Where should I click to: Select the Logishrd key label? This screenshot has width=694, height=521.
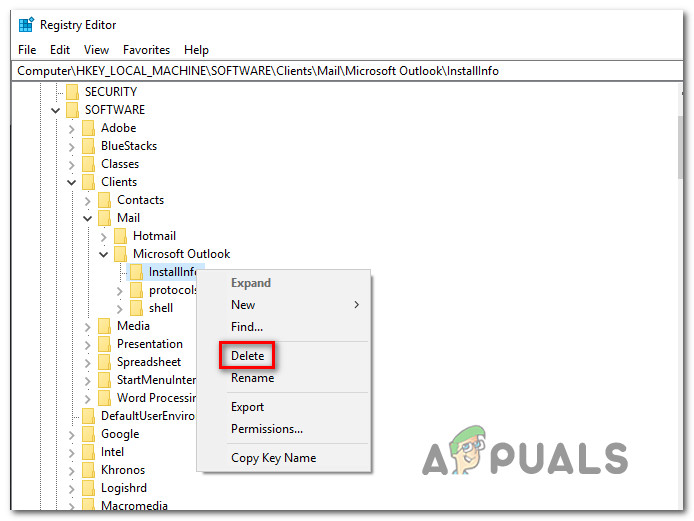click(123, 488)
